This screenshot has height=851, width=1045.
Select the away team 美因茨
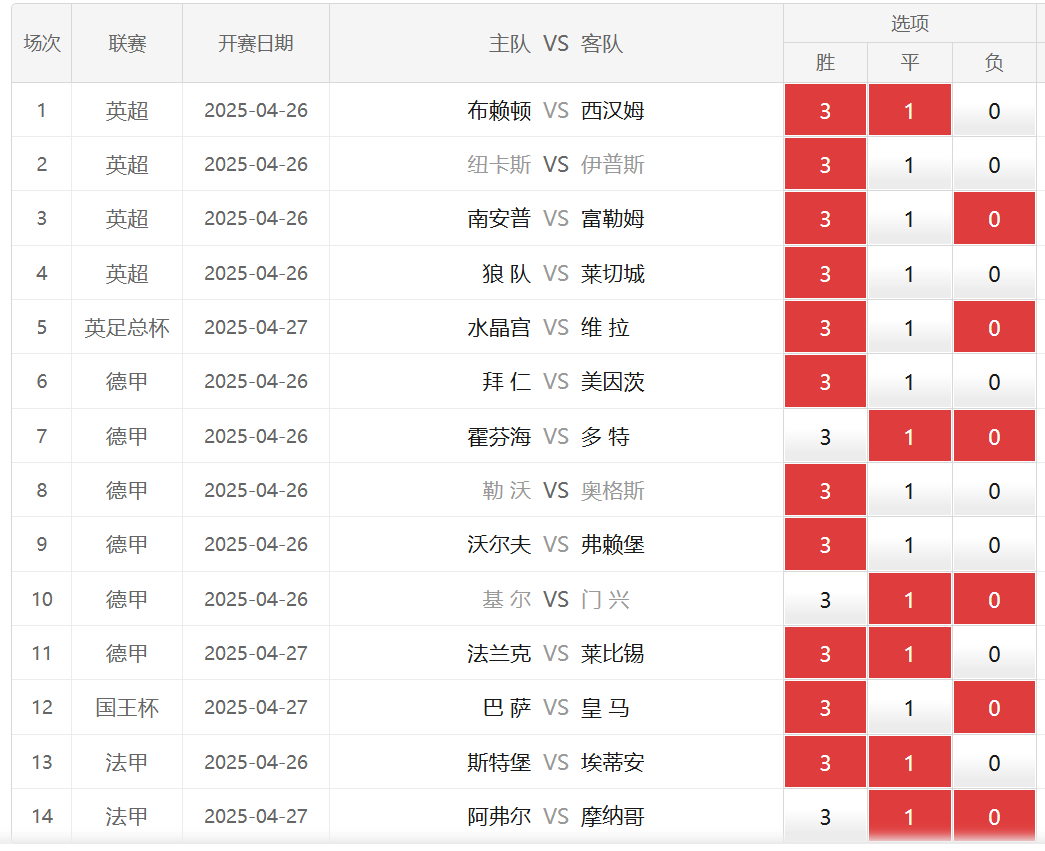[612, 382]
